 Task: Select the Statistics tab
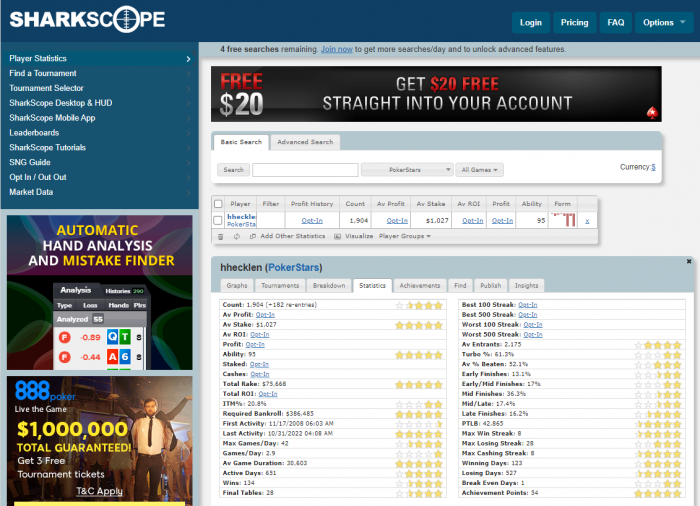point(372,285)
